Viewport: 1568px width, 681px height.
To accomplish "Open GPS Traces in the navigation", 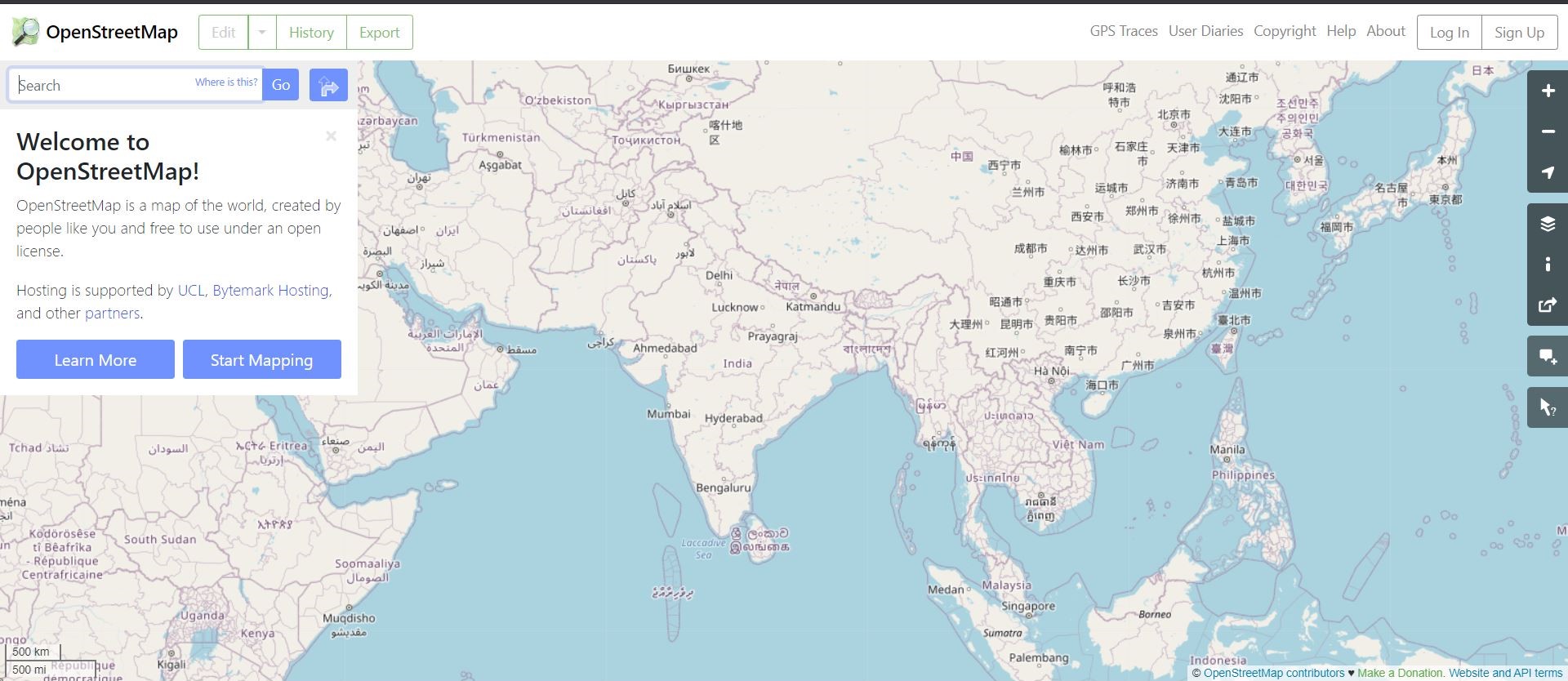I will [1124, 31].
